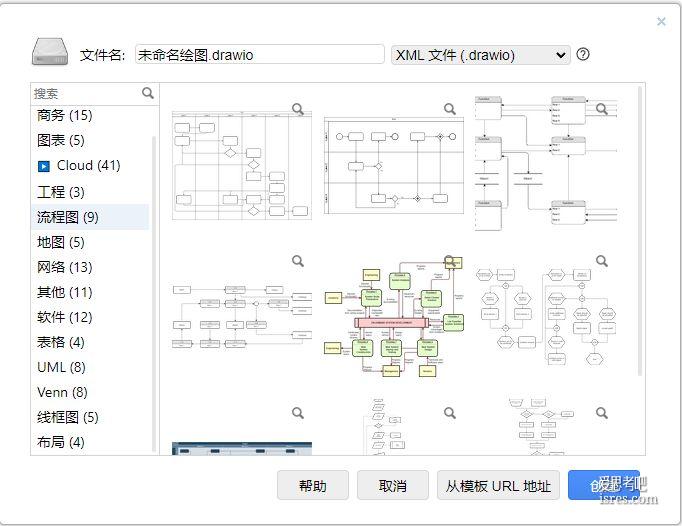Click the blue create button
This screenshot has width=682, height=526.
(x=604, y=485)
